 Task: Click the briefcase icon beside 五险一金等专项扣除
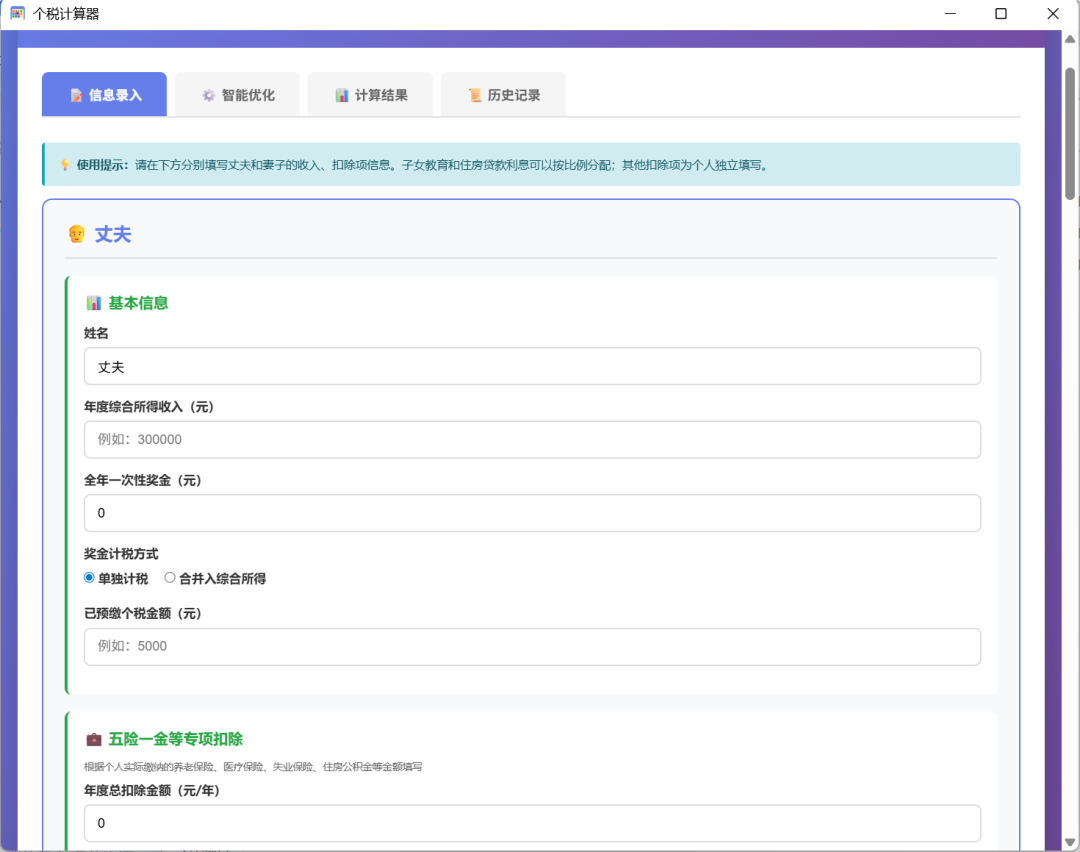coord(94,739)
